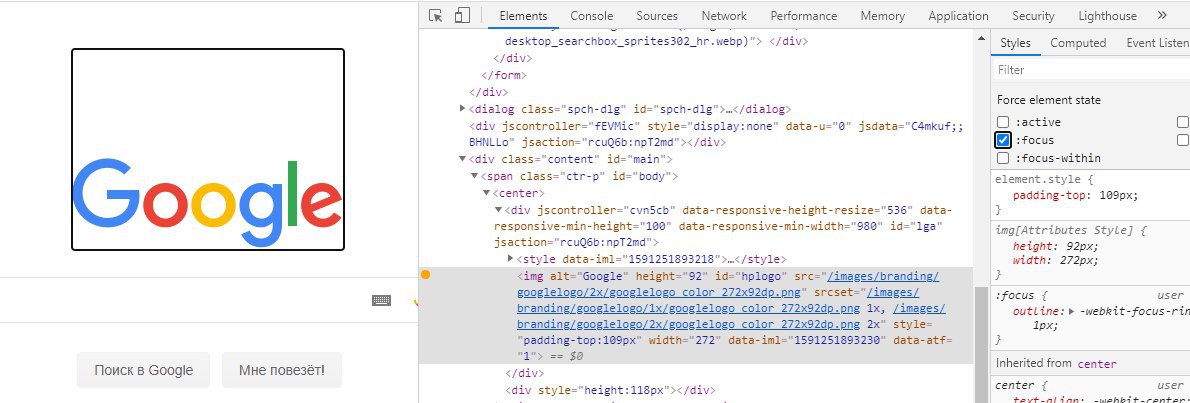Viewport: 1190px width, 403px height.
Task: Click the Поиск в Google button
Action: (x=143, y=370)
